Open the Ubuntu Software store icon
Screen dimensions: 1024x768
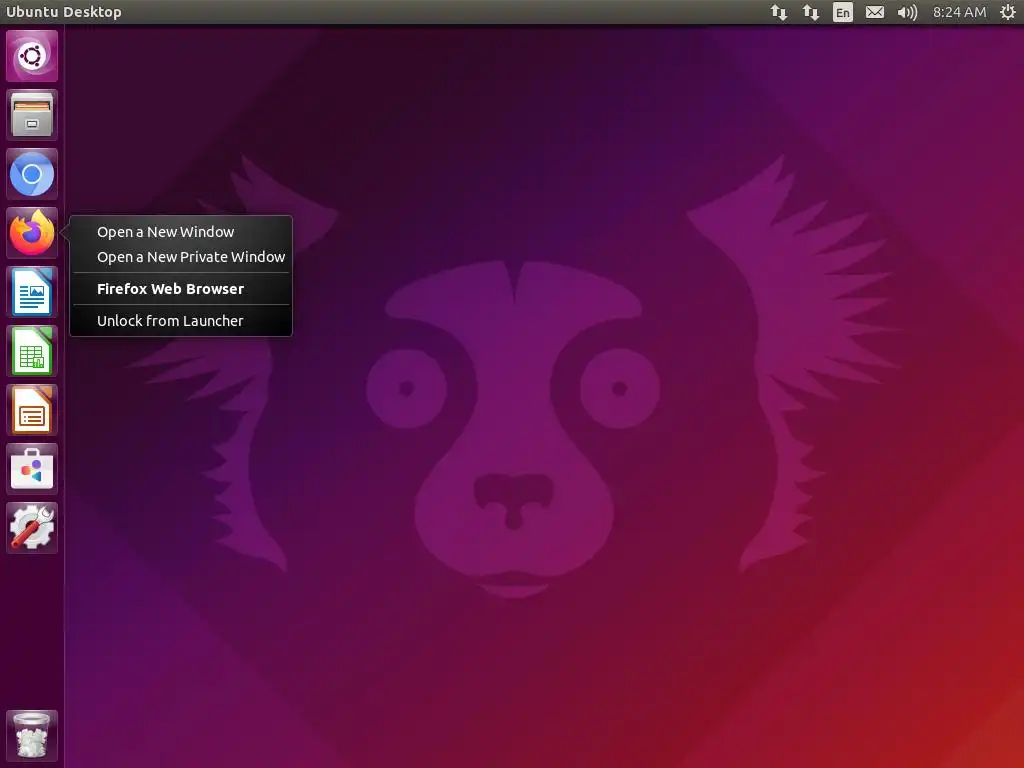click(31, 469)
